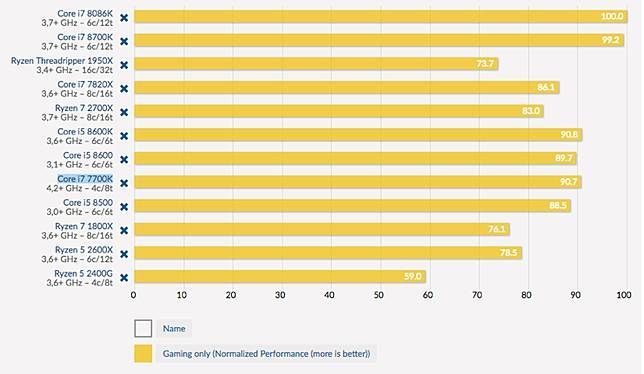644x374 pixels.
Task: Click X icon beside Core i7 7700K
Action: click(x=124, y=183)
